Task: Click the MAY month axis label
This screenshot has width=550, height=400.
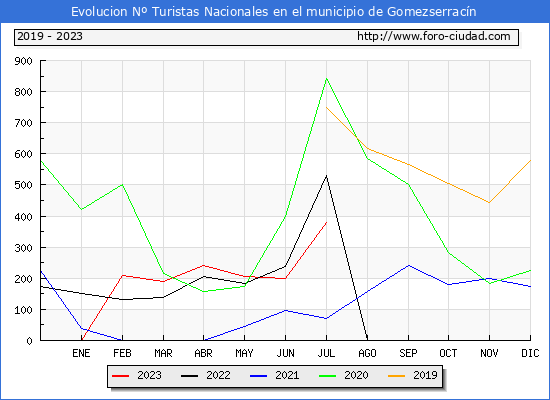Action: 244,353
